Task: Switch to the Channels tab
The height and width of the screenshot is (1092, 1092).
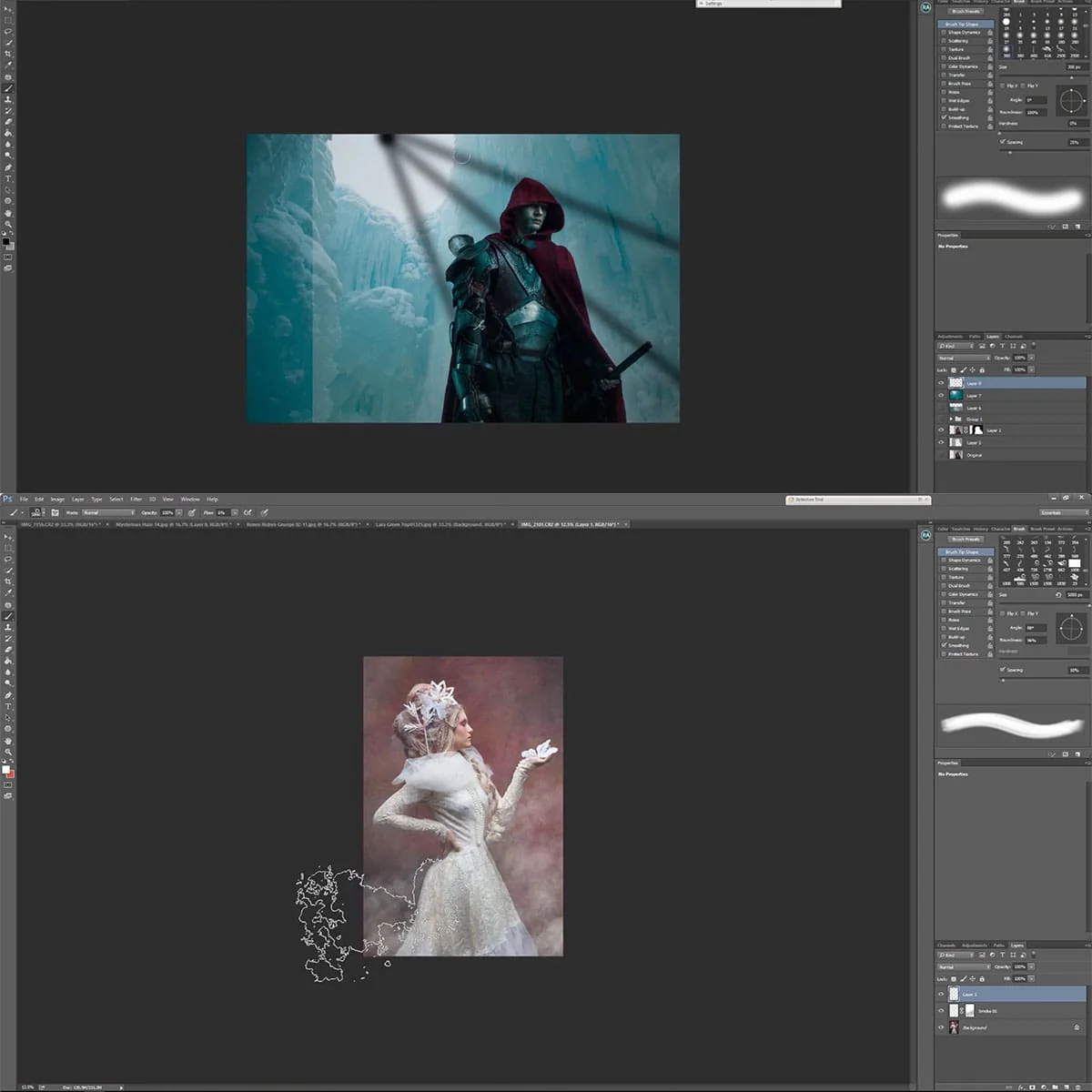Action: [946, 945]
